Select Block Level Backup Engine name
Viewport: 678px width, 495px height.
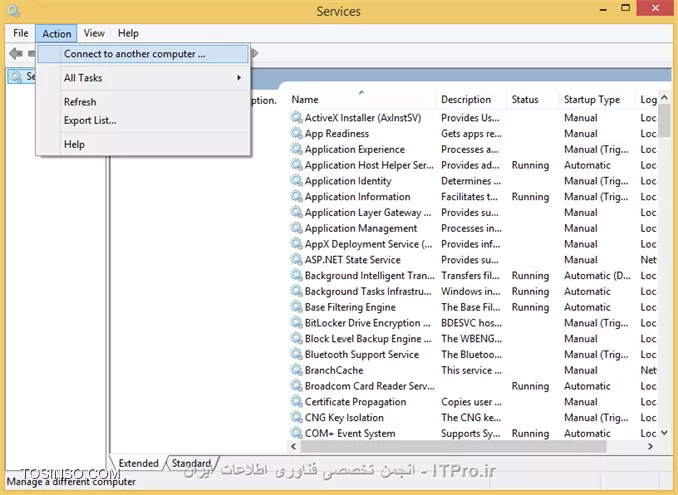(x=368, y=339)
